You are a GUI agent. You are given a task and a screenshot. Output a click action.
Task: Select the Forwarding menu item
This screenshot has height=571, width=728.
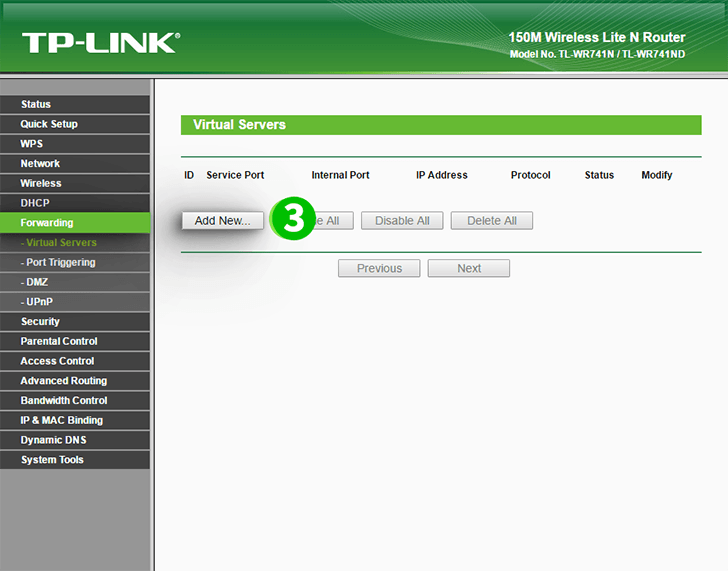coord(75,223)
